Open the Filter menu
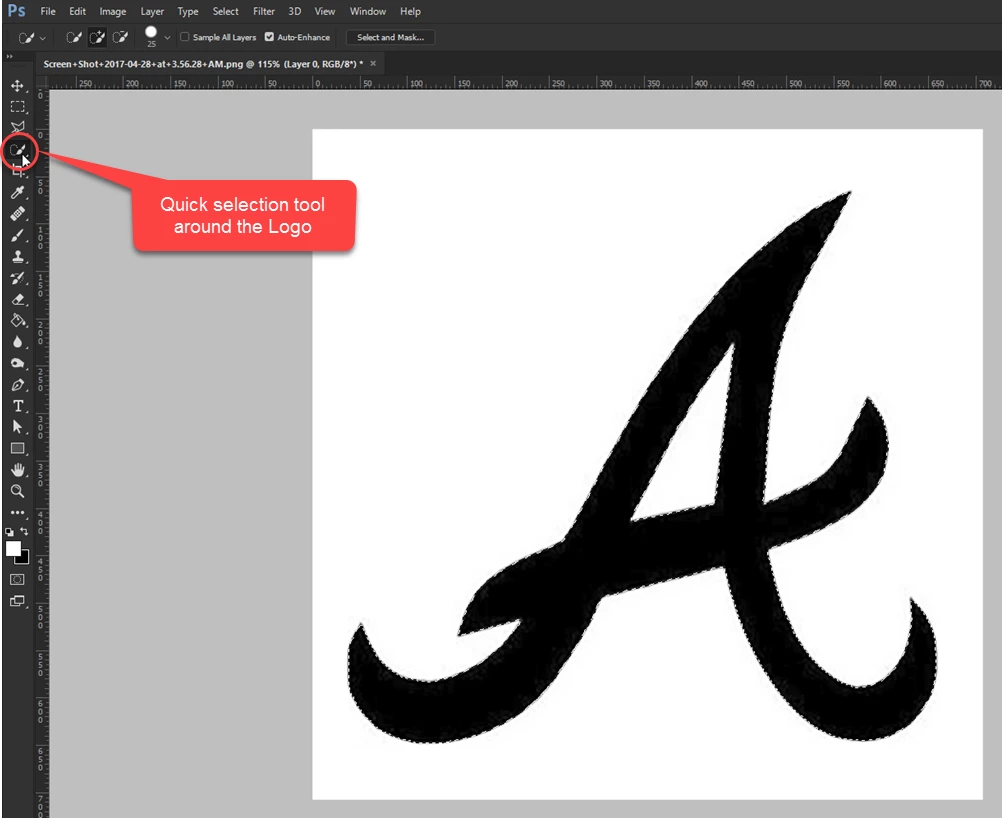The image size is (1002, 818). click(x=263, y=12)
